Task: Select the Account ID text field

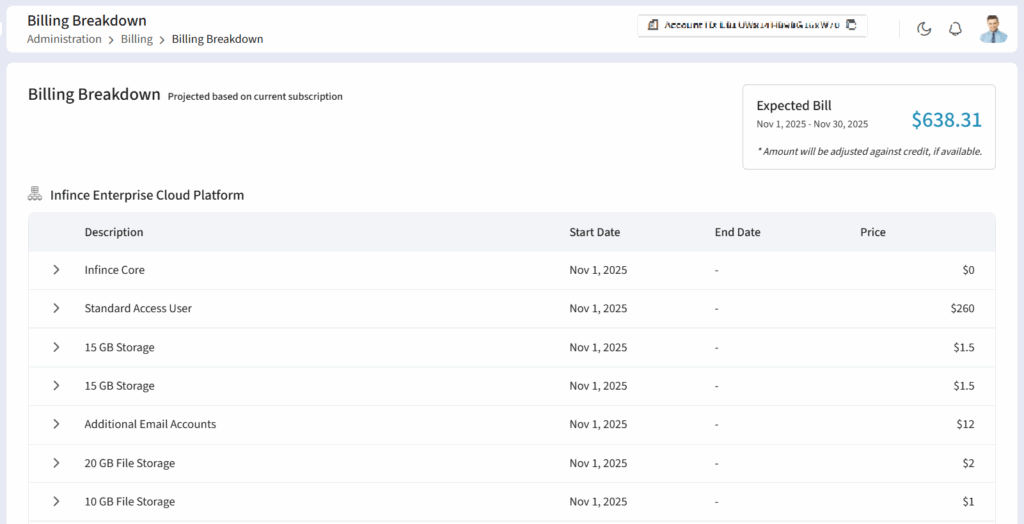Action: [x=752, y=25]
